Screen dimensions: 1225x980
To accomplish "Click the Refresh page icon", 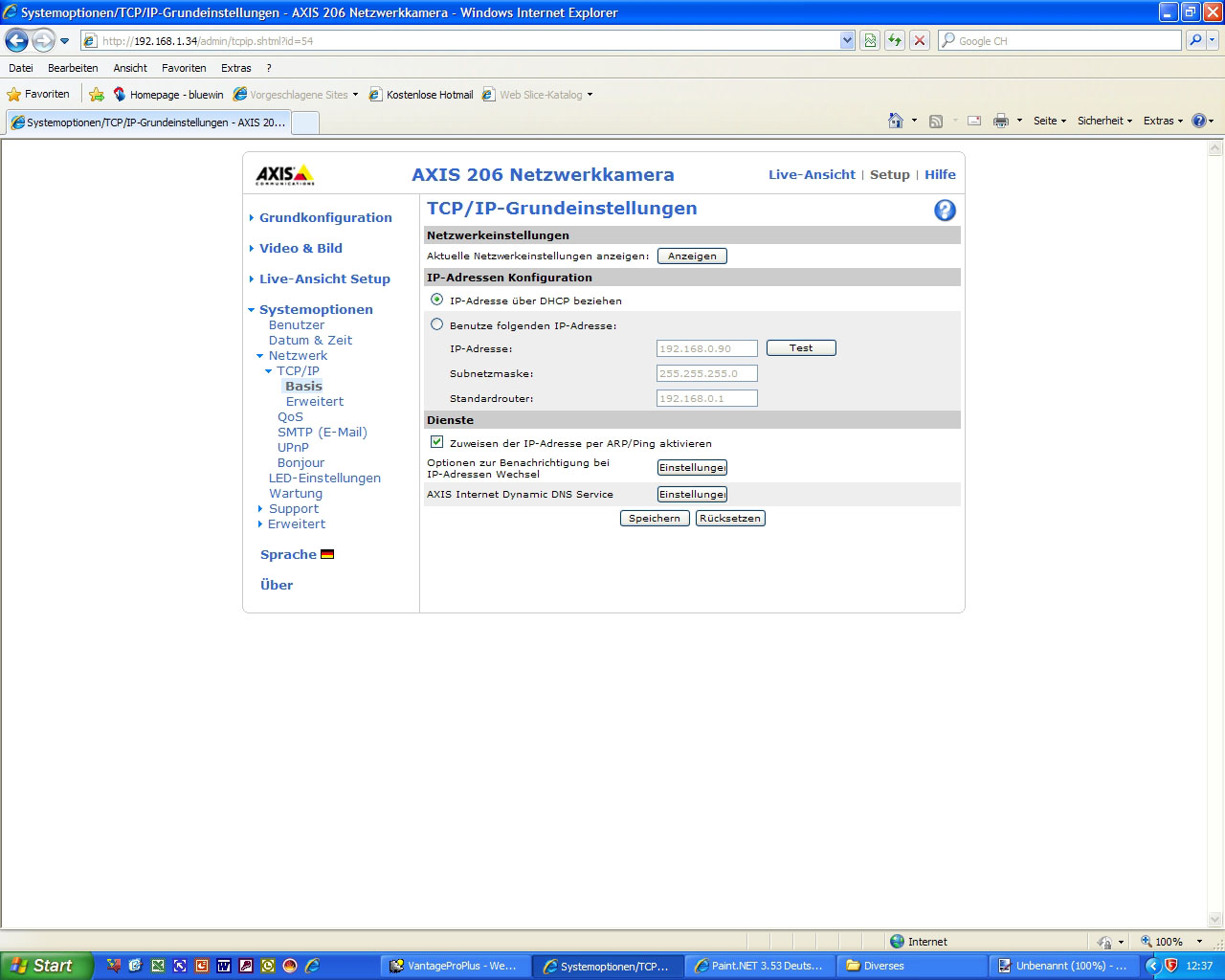I will click(x=895, y=40).
